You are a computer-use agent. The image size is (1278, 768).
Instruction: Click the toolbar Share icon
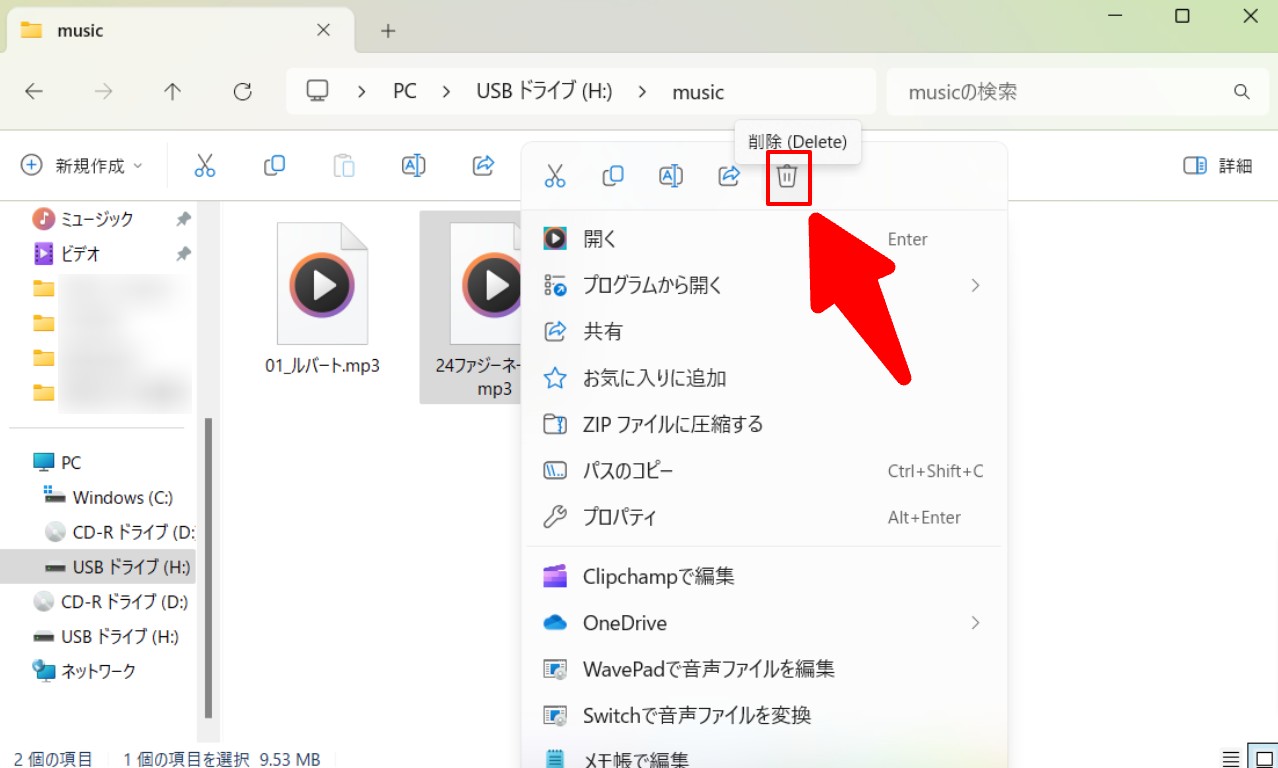click(483, 166)
